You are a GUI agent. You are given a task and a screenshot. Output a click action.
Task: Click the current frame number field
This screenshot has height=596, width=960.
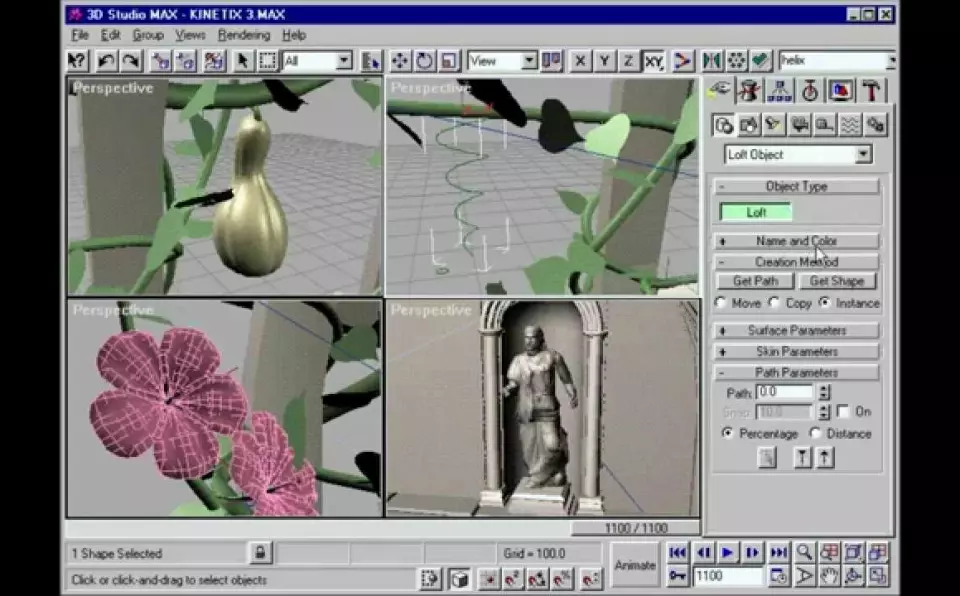(728, 576)
